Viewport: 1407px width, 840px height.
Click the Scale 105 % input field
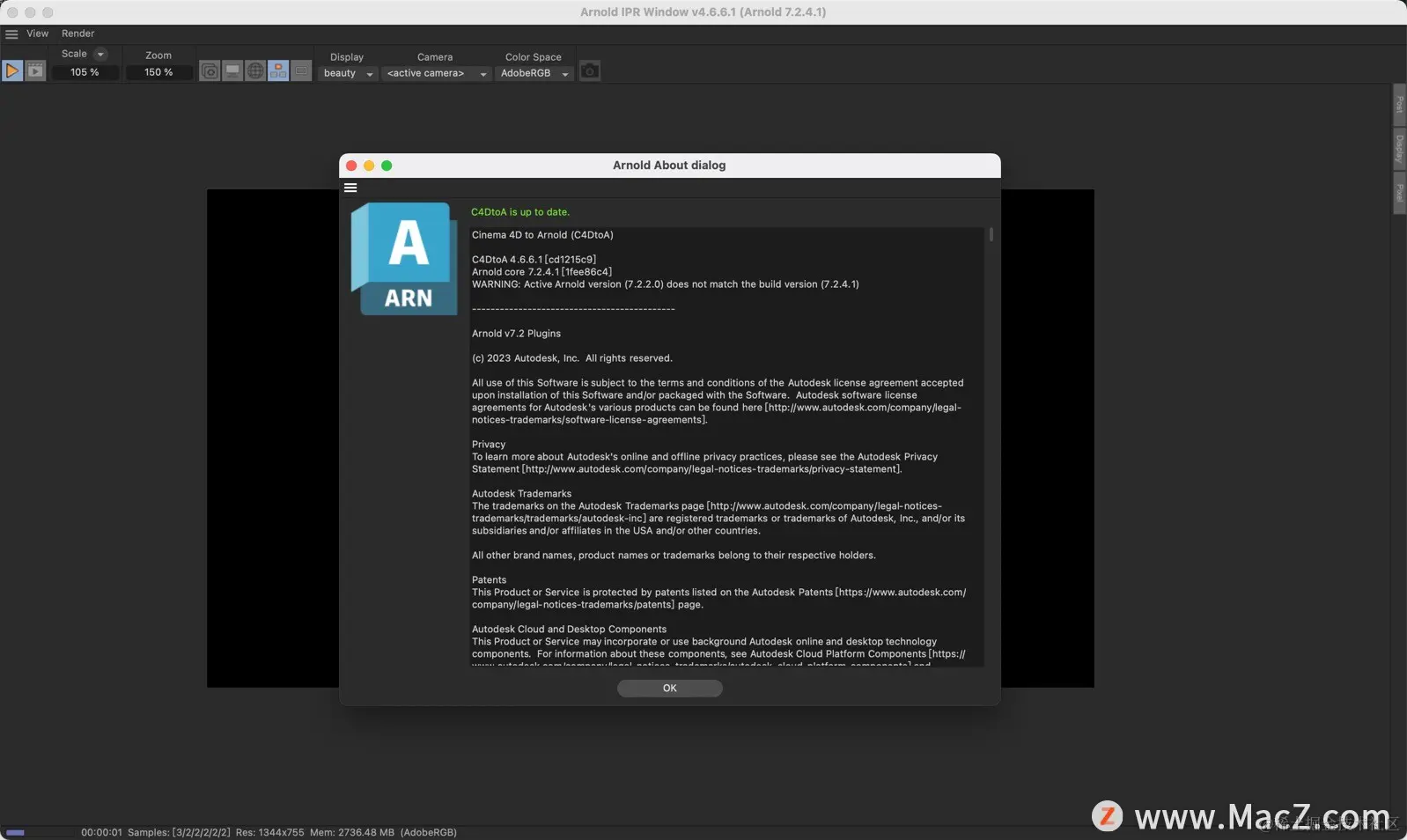point(85,72)
